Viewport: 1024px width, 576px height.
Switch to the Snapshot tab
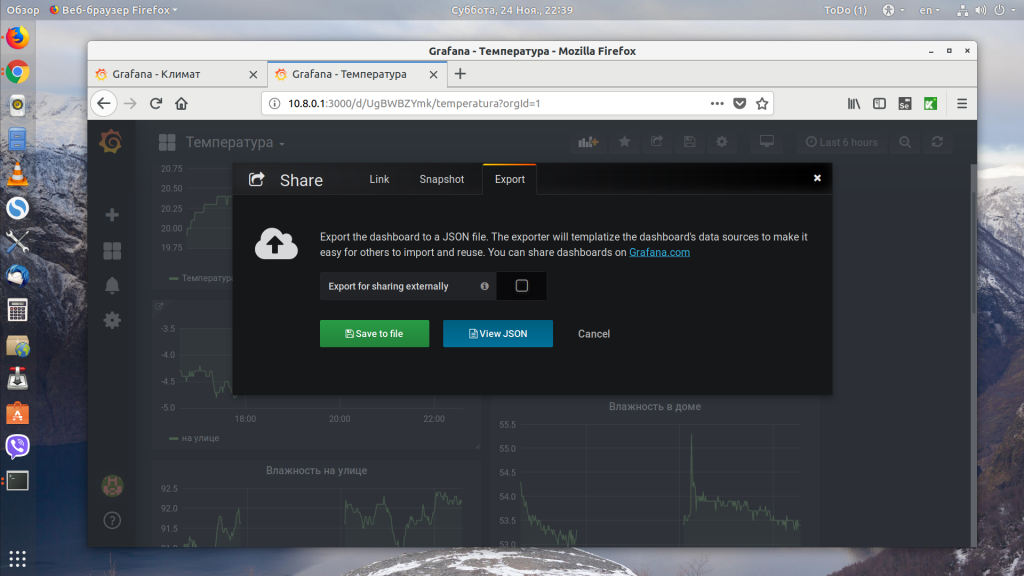click(x=441, y=180)
